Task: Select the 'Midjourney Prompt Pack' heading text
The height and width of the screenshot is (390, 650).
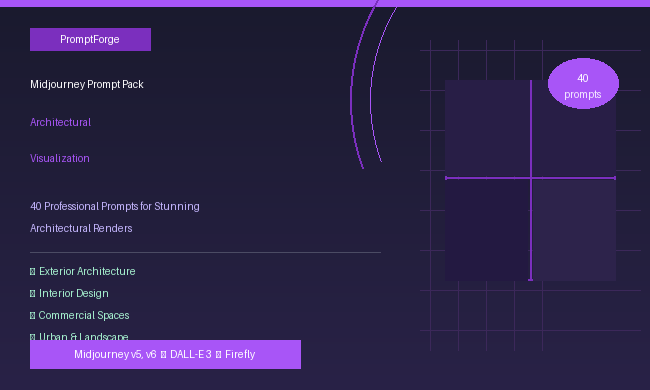Action: [x=87, y=85]
